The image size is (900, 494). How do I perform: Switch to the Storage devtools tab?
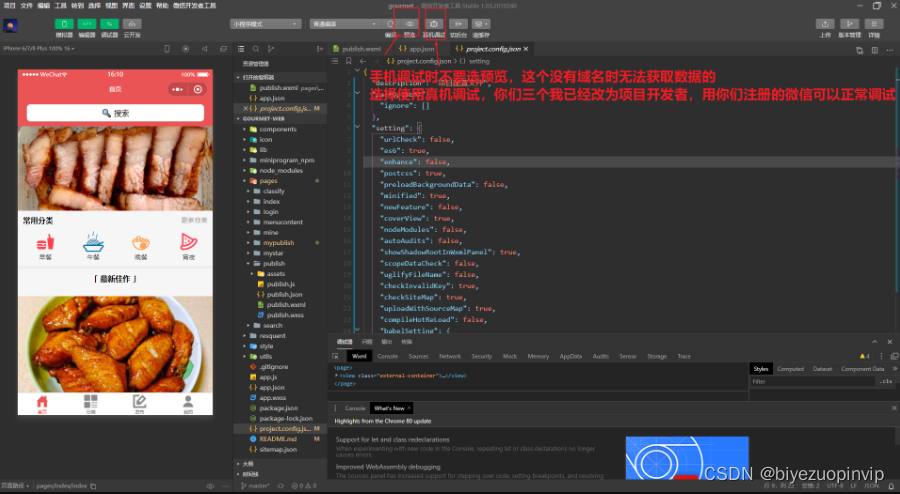coord(657,356)
